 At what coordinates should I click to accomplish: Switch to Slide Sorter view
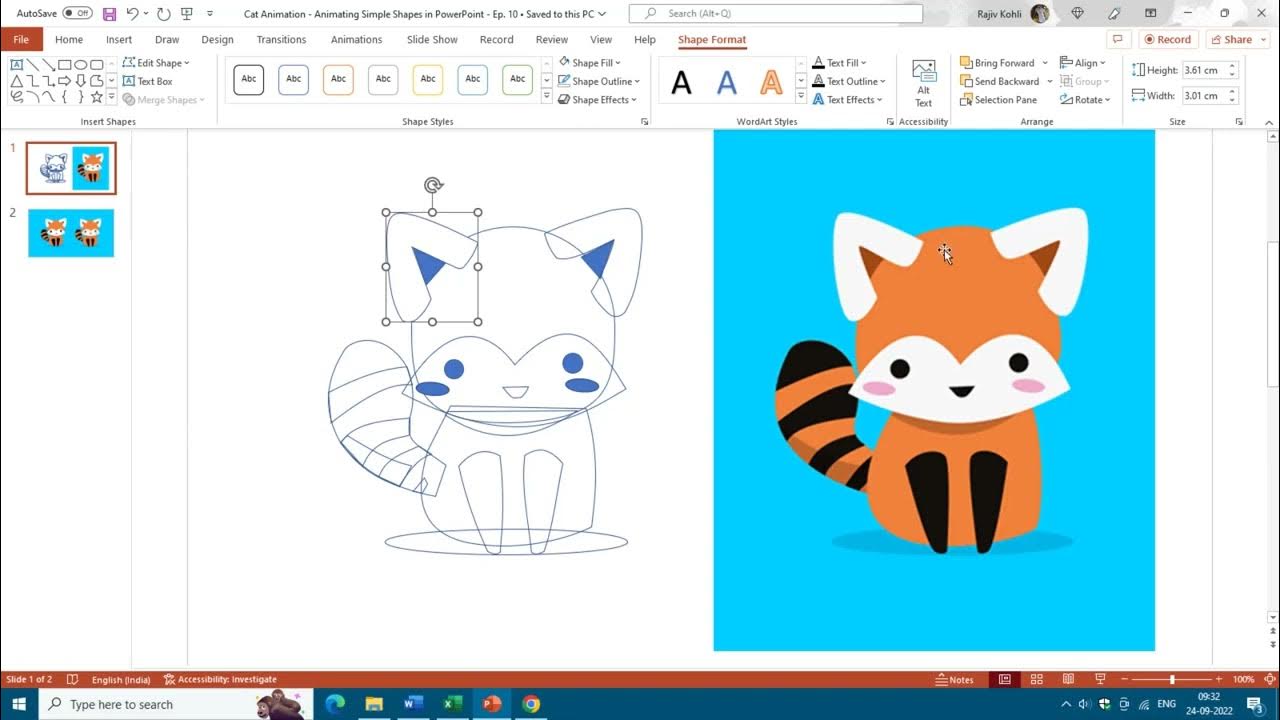1037,679
